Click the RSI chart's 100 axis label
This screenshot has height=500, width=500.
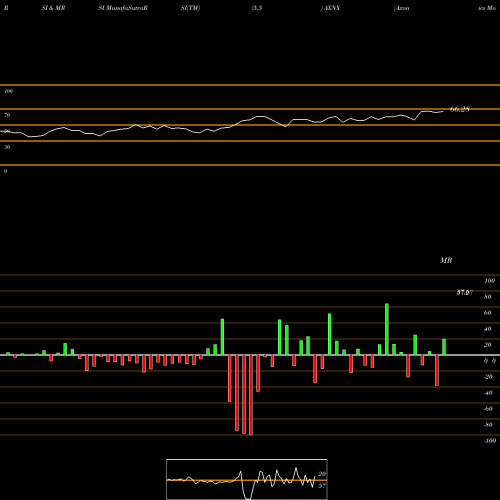pyautogui.click(x=8, y=91)
